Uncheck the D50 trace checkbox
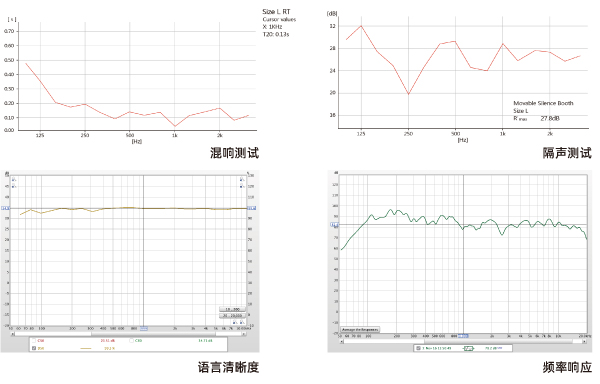The height and width of the screenshot is (384, 600). (34, 348)
